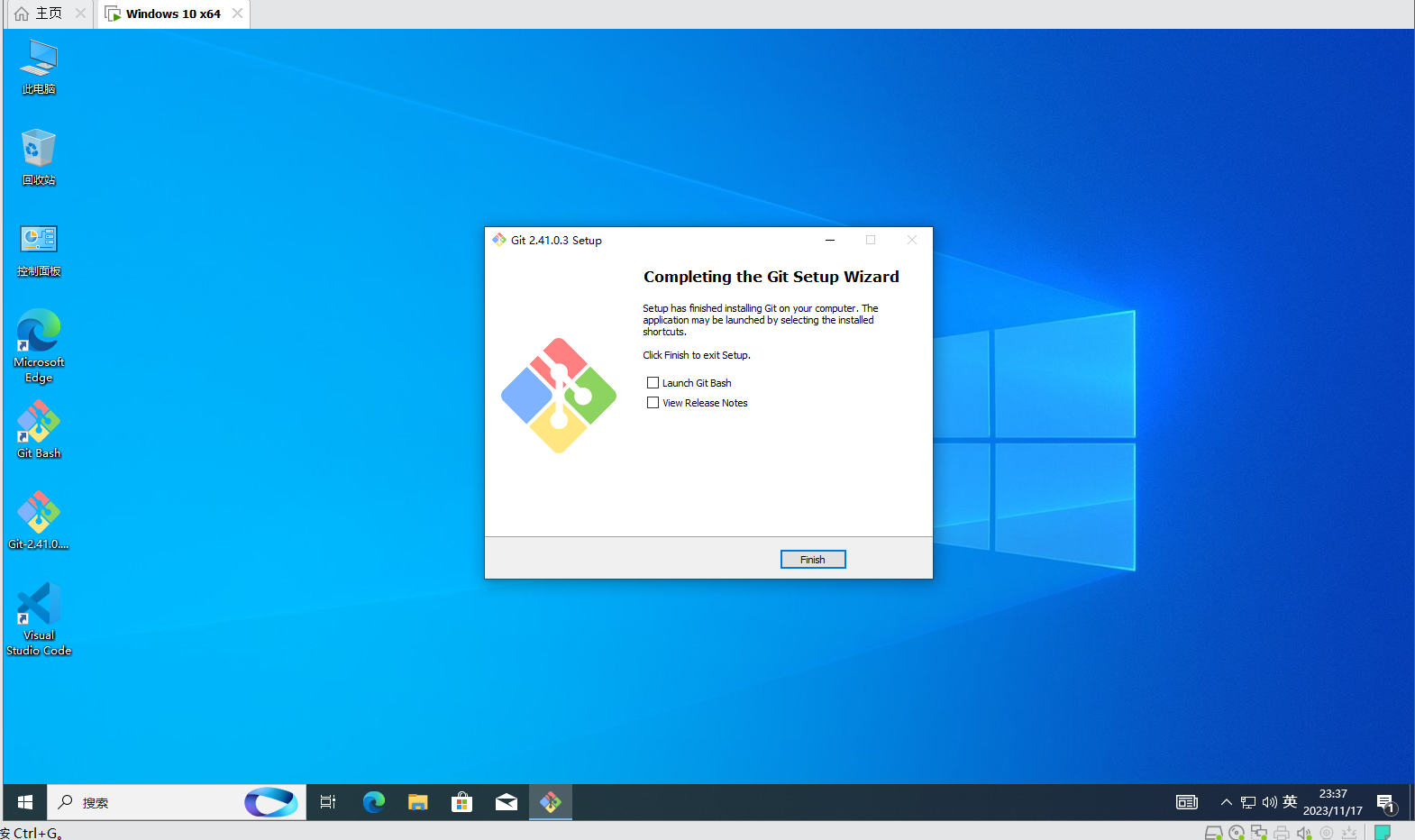Click the VM sound device status icon
Viewport: 1415px width, 840px height.
pos(1304,833)
